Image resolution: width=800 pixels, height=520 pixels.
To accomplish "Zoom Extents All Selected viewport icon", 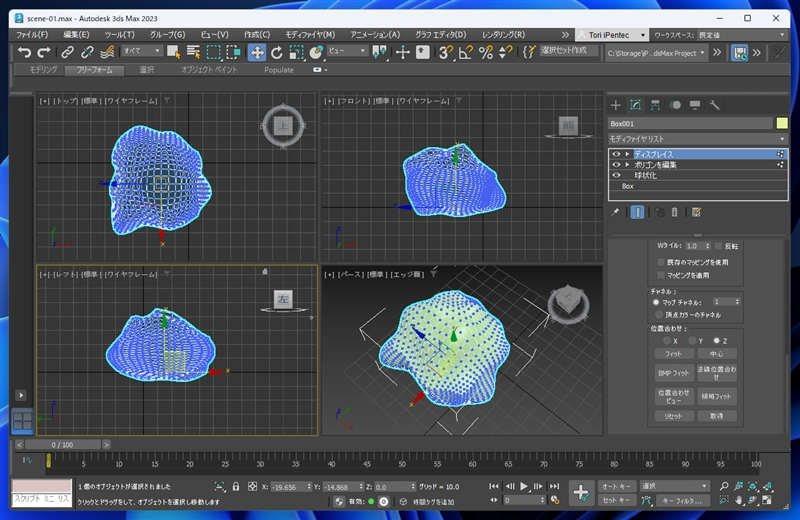I will (767, 486).
